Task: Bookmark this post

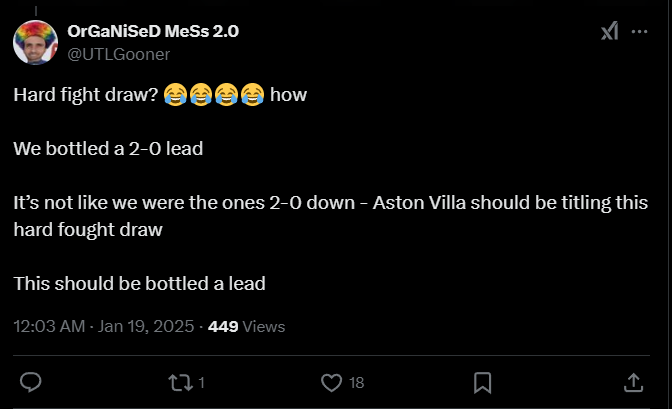Action: point(482,382)
